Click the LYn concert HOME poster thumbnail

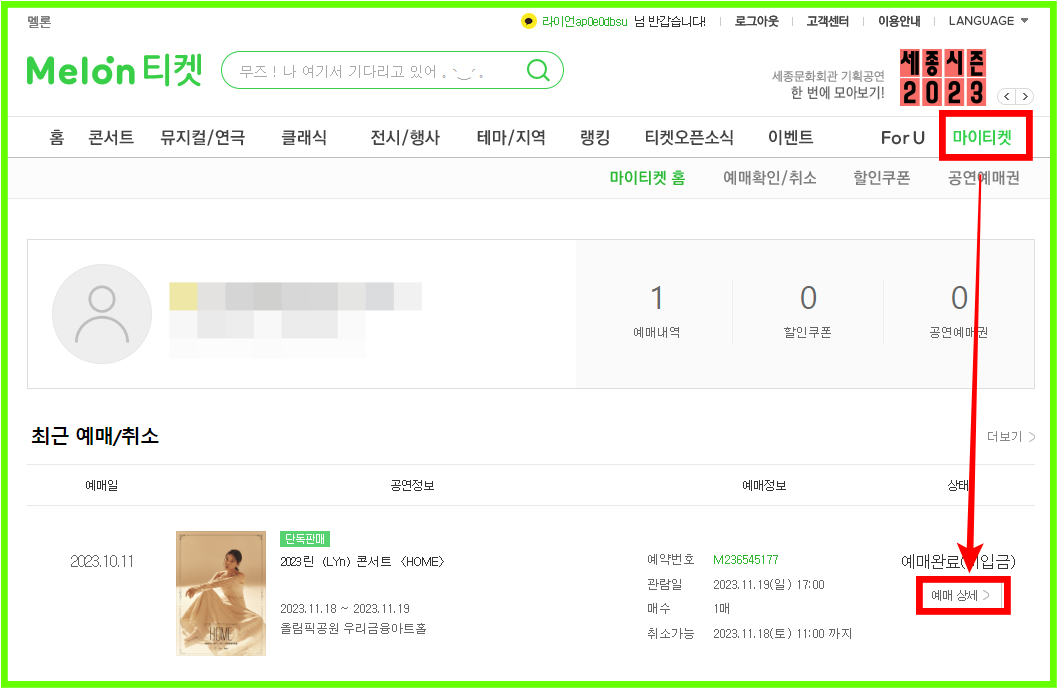click(221, 593)
